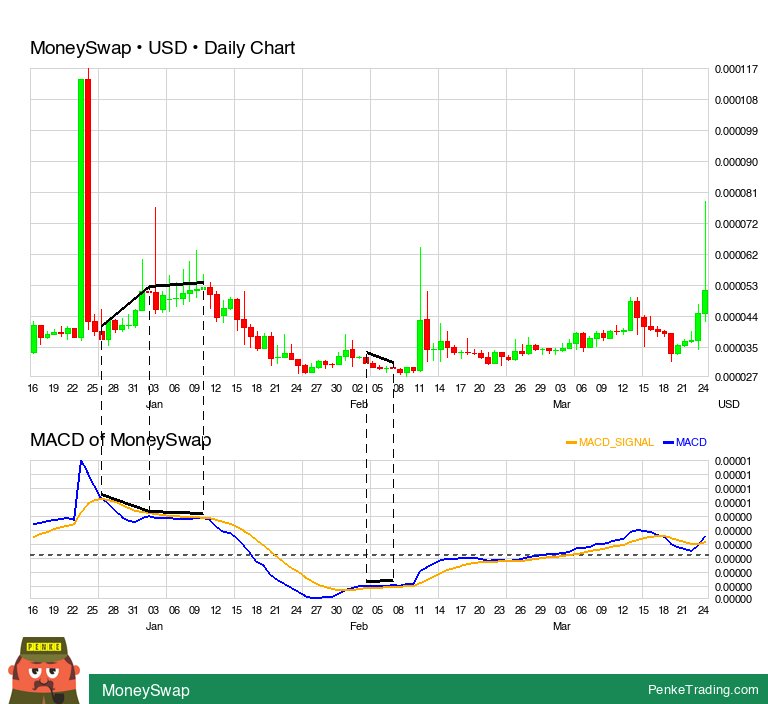Screen dimensions: 768x704
Task: Click the USD currency label beside price axis
Action: 728,404
